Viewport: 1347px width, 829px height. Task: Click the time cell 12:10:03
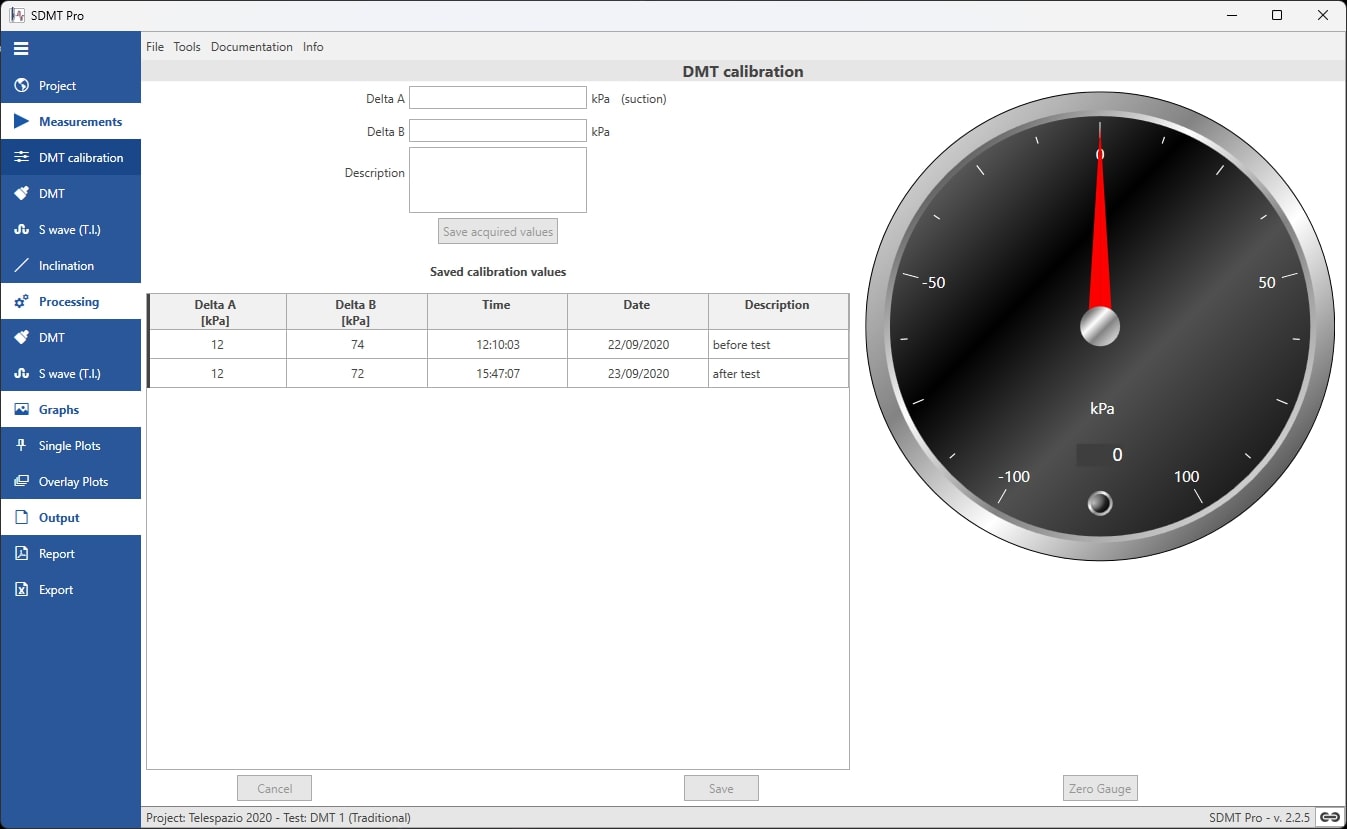[x=497, y=345]
